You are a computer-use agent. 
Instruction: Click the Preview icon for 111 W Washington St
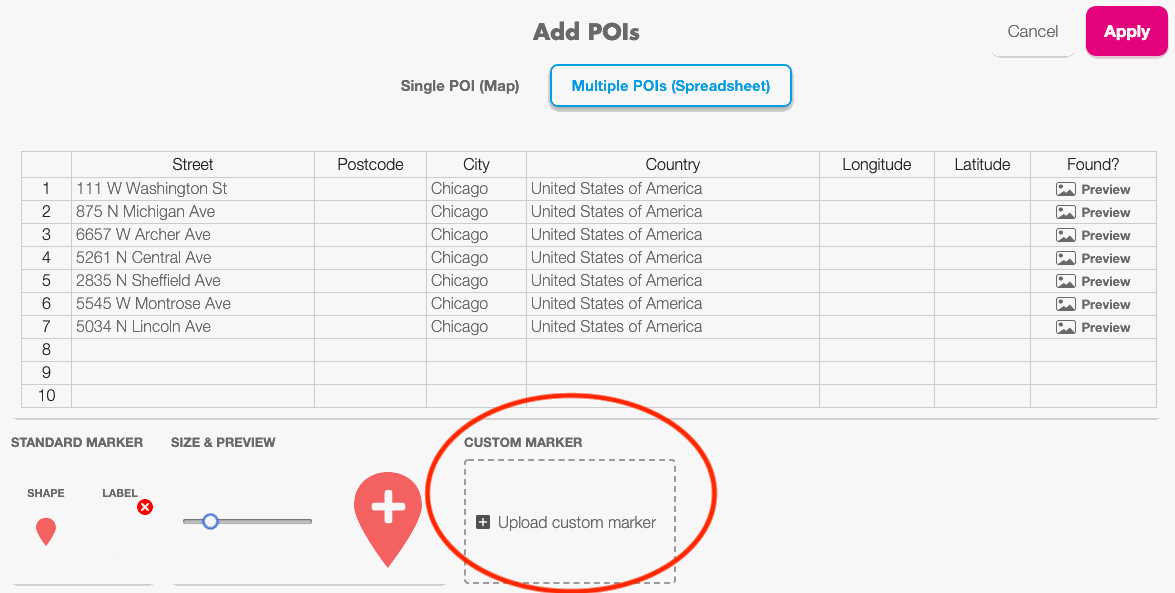point(1066,189)
